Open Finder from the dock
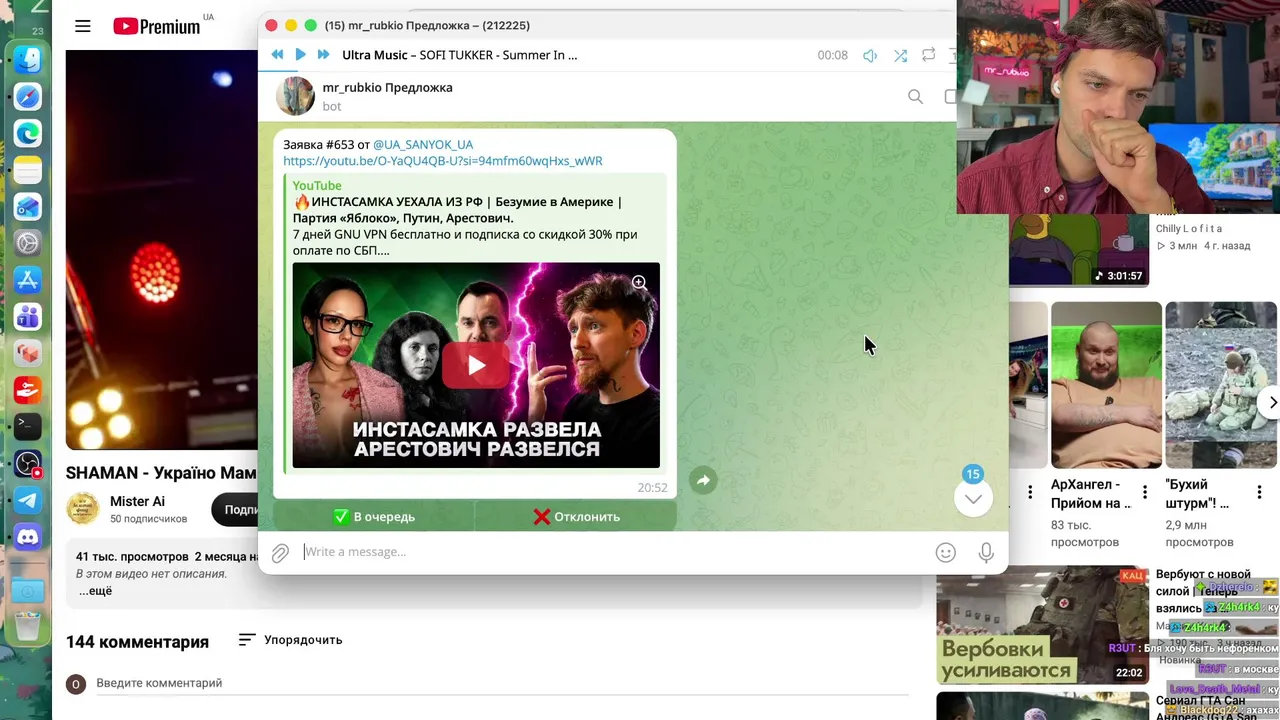Screen dimensions: 1280x720 (28, 60)
